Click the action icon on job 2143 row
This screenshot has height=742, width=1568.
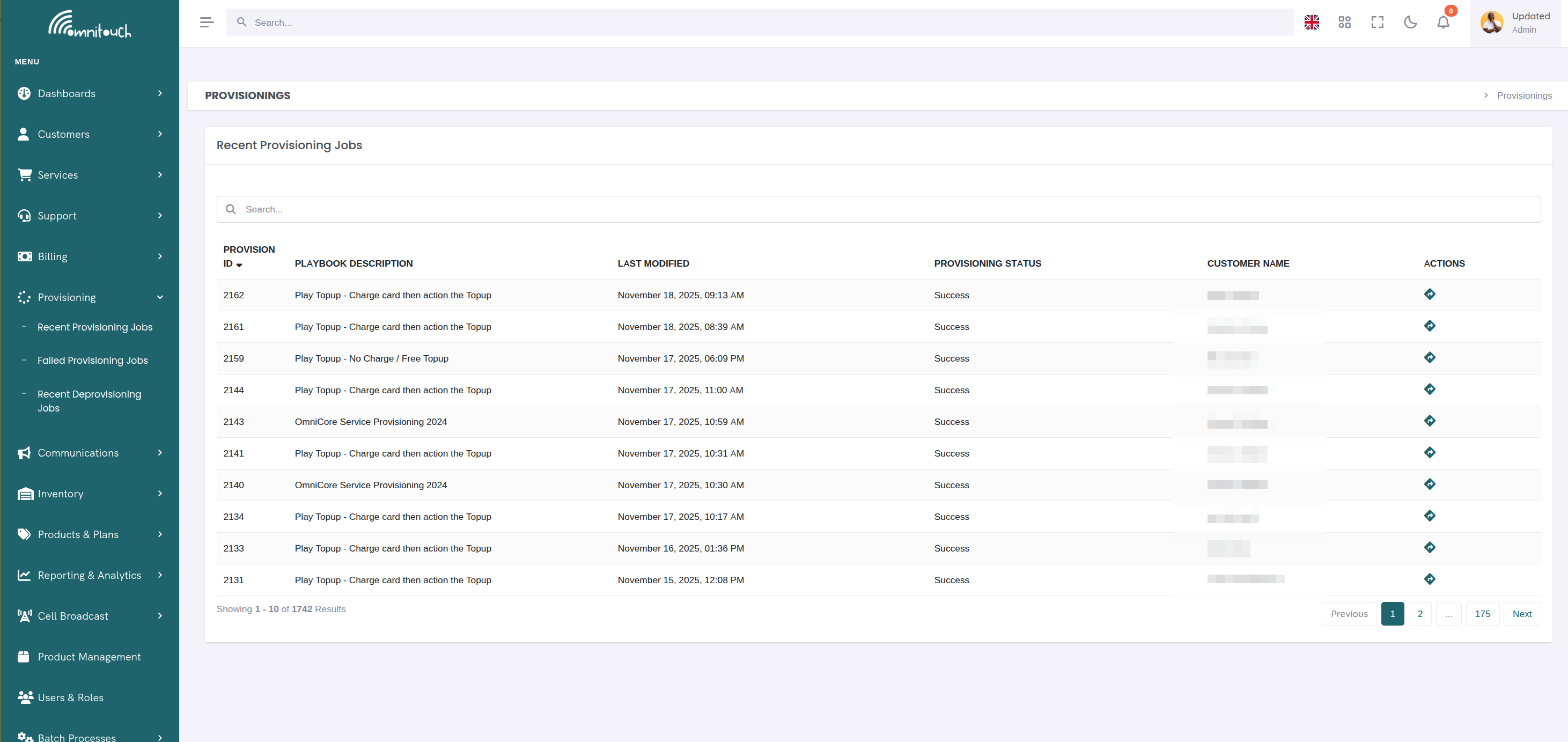[1430, 420]
